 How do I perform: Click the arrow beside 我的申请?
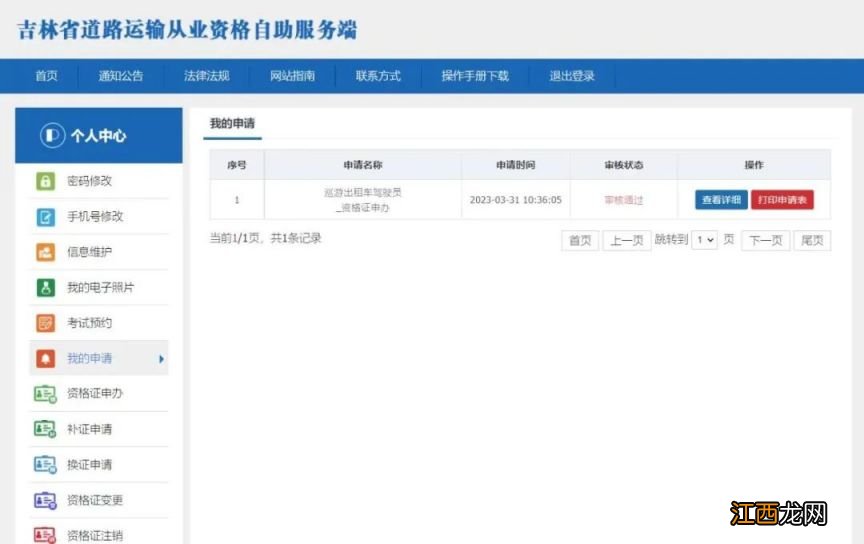pyautogui.click(x=161, y=359)
